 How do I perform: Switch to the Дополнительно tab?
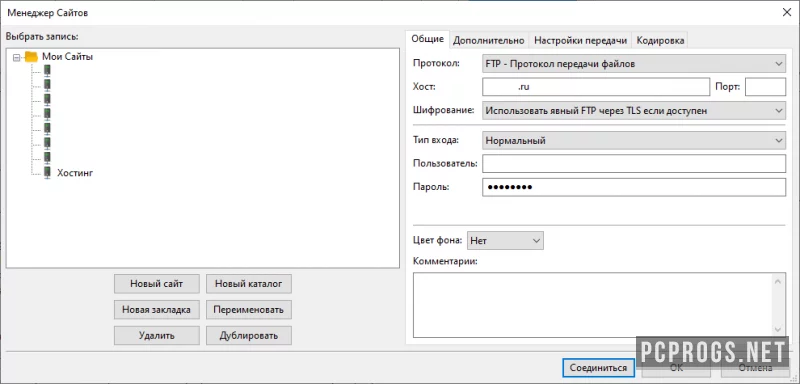tap(488, 40)
